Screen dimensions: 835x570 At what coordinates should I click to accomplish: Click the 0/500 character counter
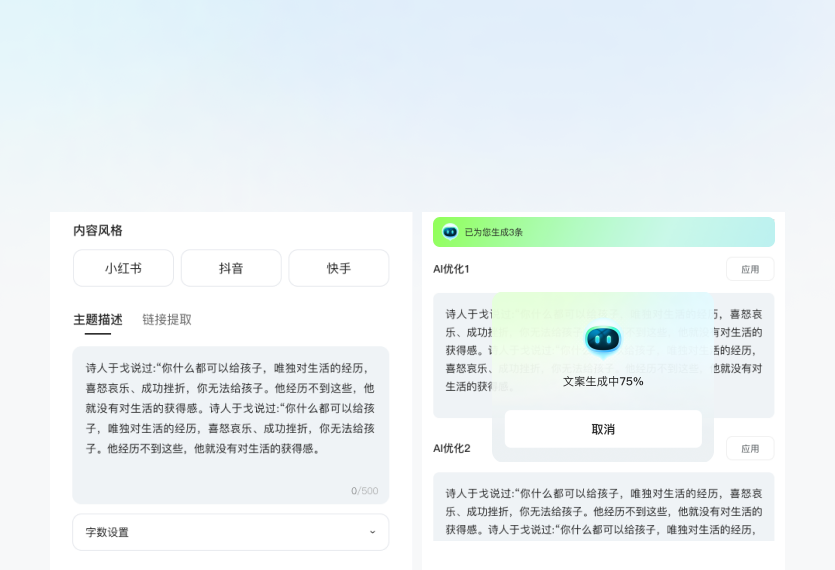tap(364, 491)
